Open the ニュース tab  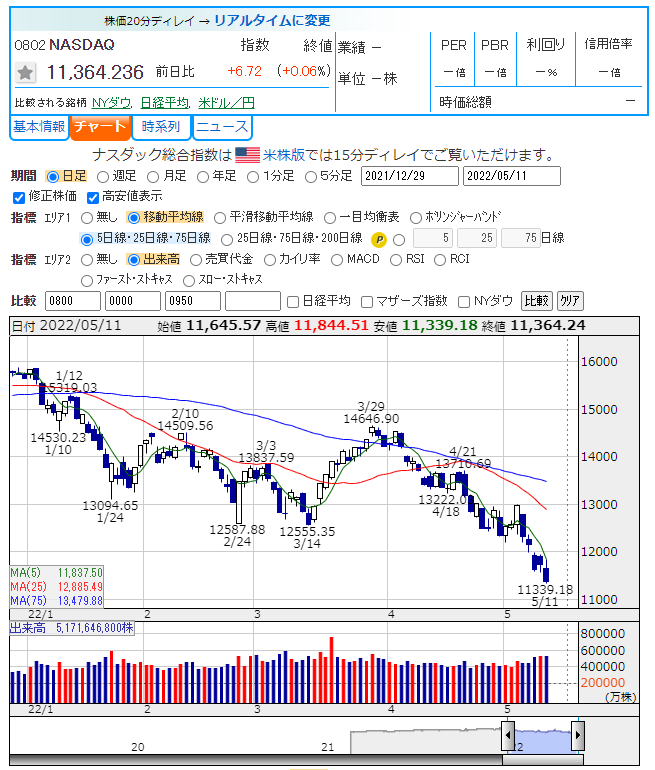pos(221,127)
